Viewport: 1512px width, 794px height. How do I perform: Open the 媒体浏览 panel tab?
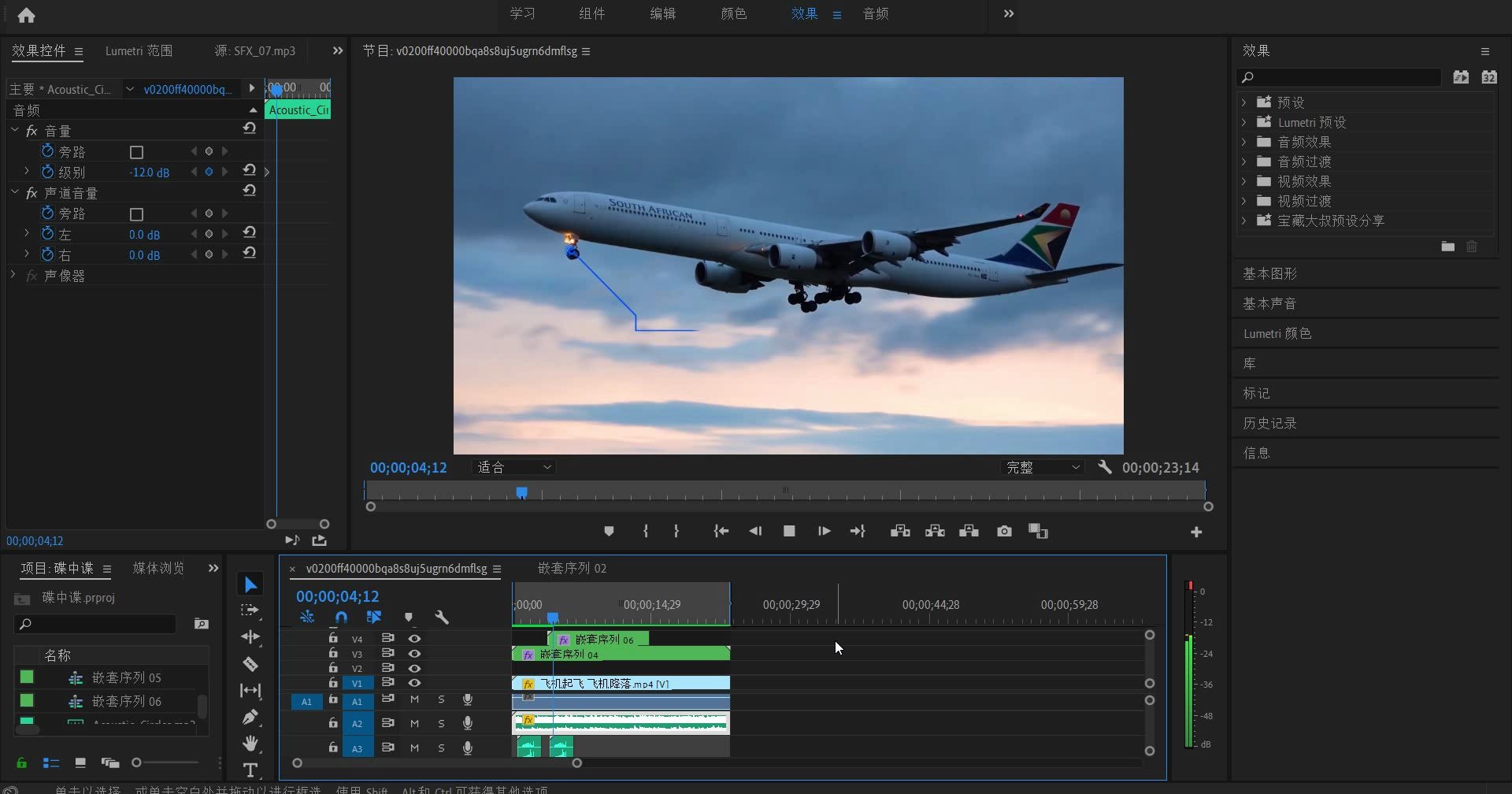click(x=158, y=568)
